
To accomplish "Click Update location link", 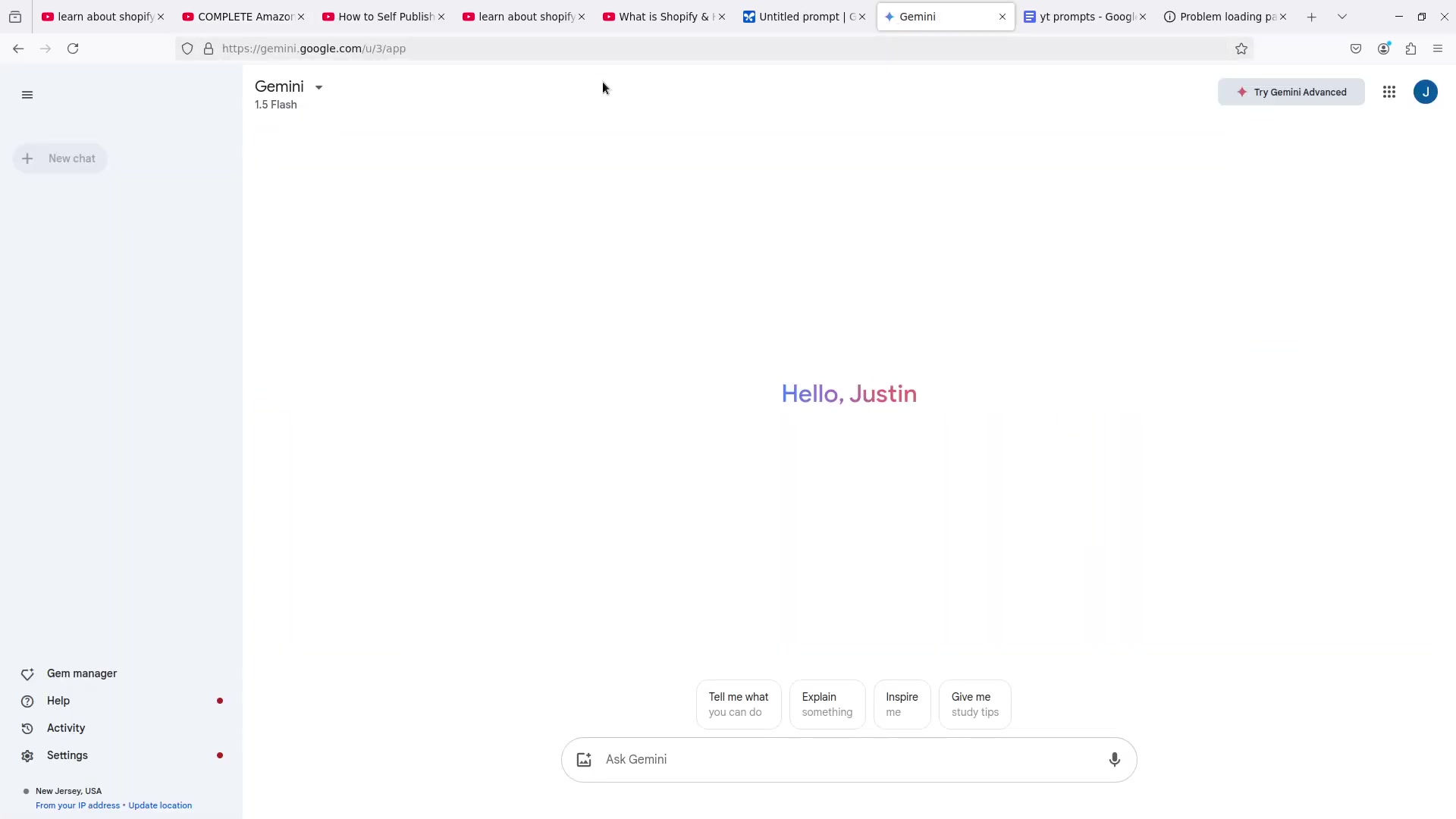I will tap(160, 805).
